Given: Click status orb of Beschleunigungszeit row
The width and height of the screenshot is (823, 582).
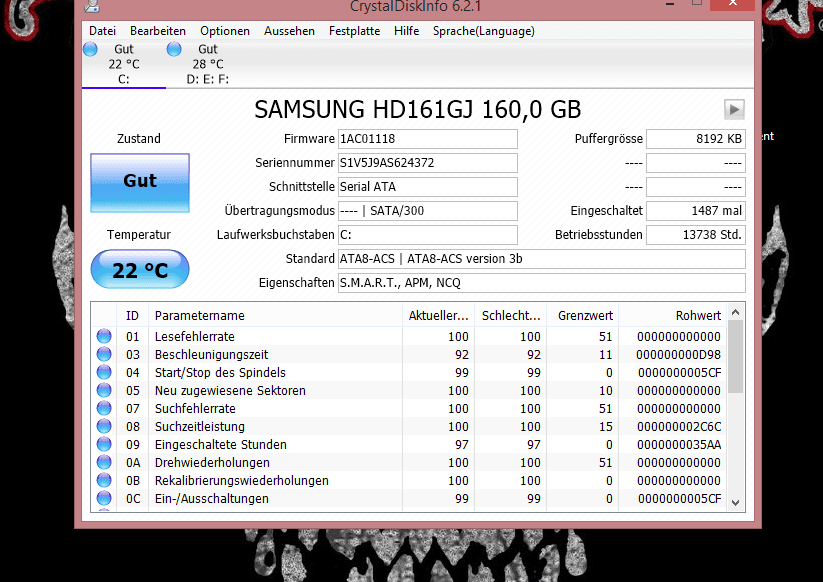Looking at the screenshot, I should click(x=104, y=354).
